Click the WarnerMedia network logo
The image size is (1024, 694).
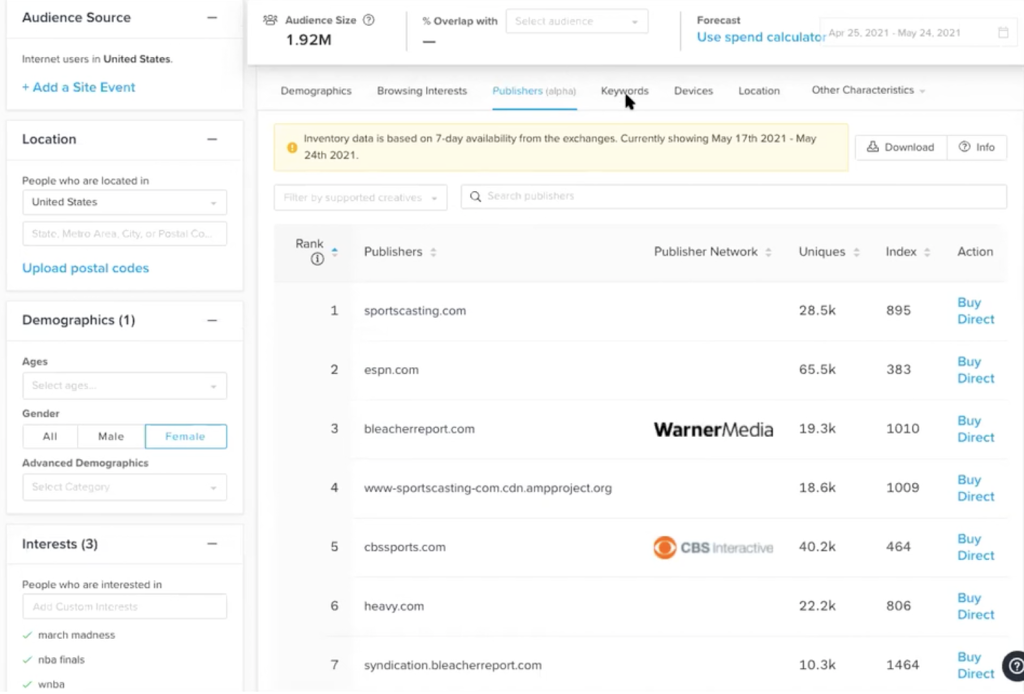pos(713,430)
